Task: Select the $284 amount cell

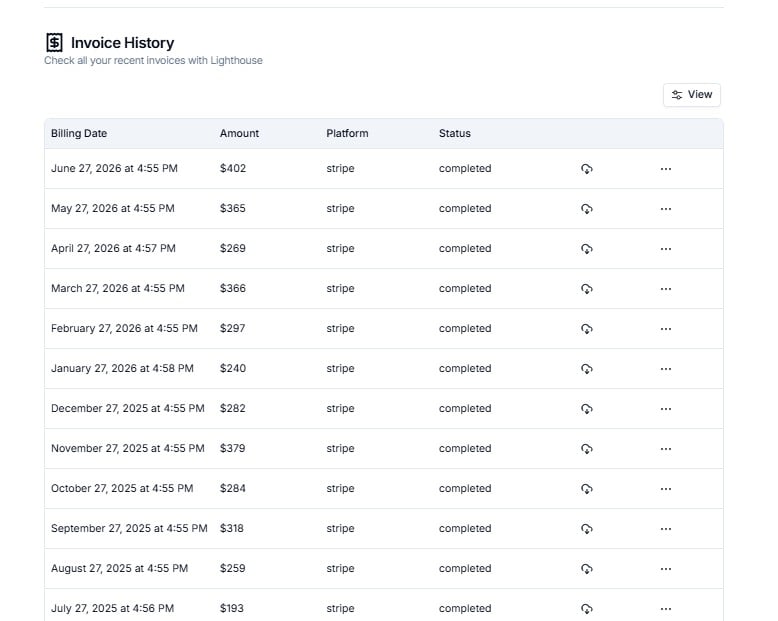Action: point(233,489)
